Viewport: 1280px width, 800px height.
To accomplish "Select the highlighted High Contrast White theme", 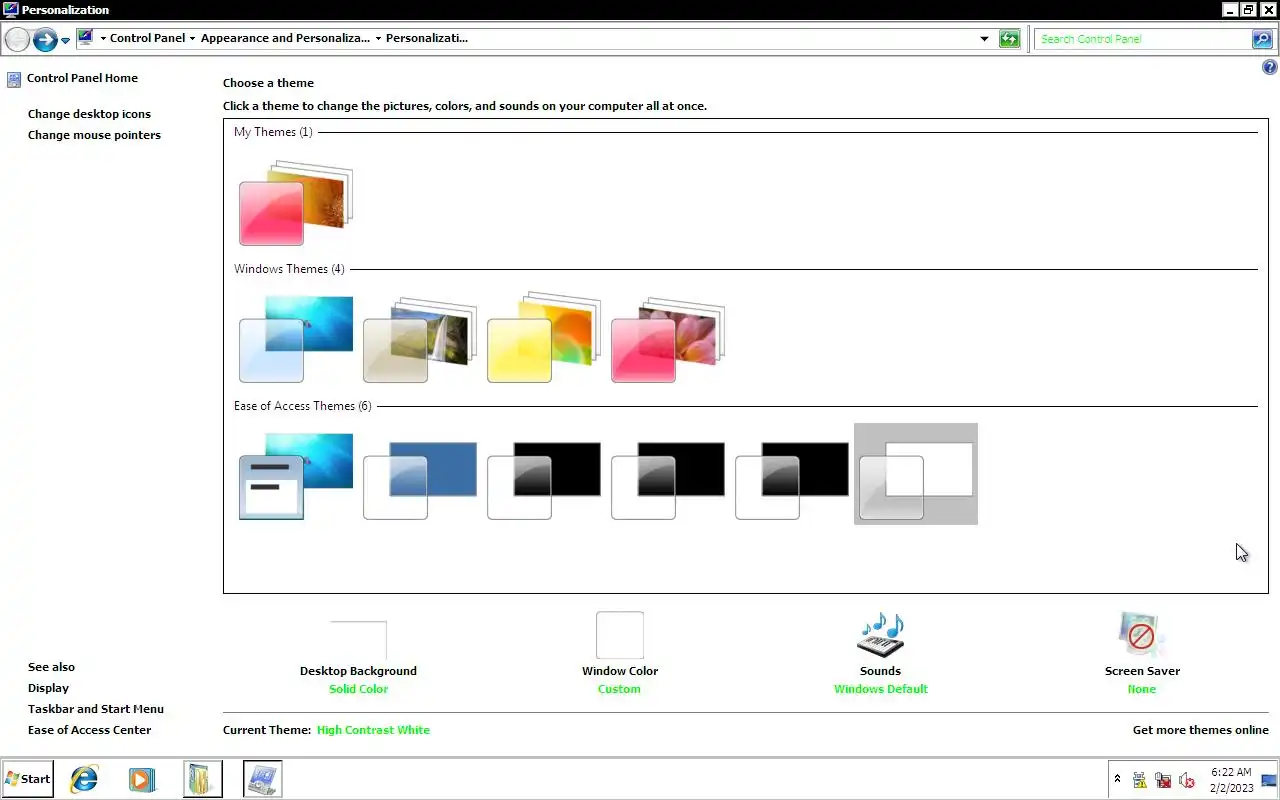I will [x=916, y=474].
